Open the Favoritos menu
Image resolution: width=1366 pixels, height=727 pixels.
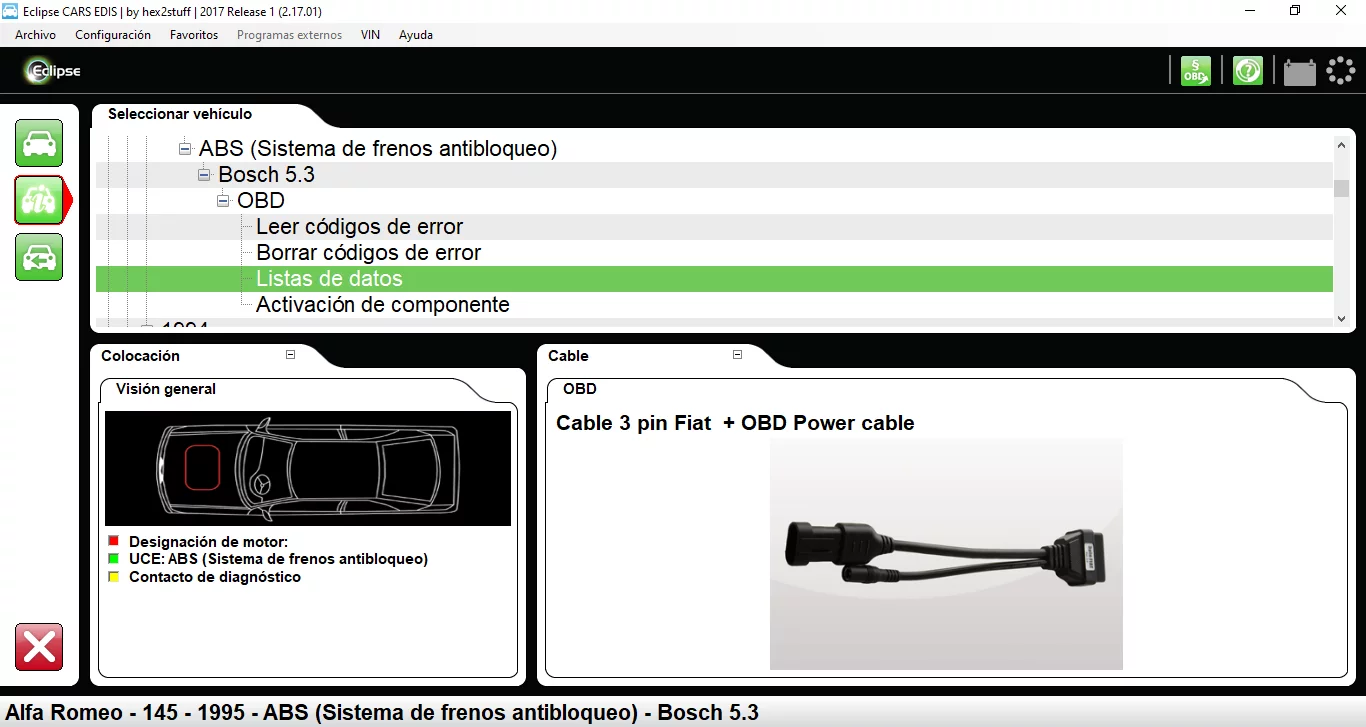click(194, 35)
